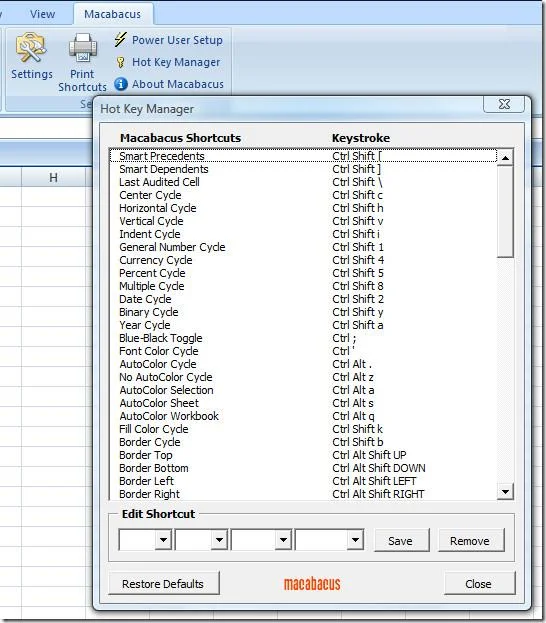Switch to the View ribbon tab
The width and height of the screenshot is (546, 623).
pos(43,14)
